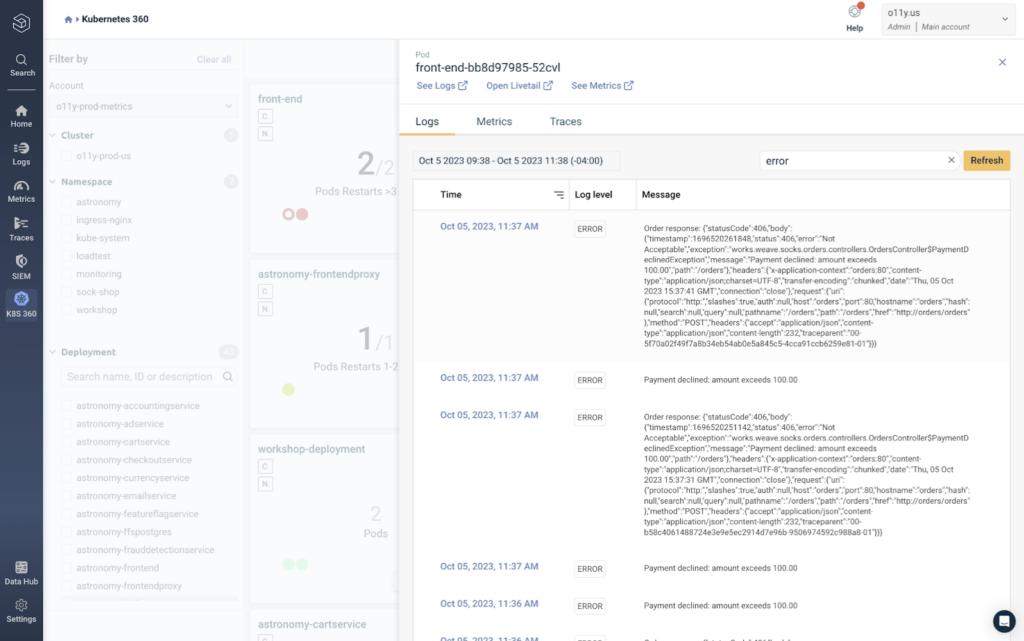Select the o11y-prod-us cluster checkbox
The image size is (1024, 641).
click(66, 156)
